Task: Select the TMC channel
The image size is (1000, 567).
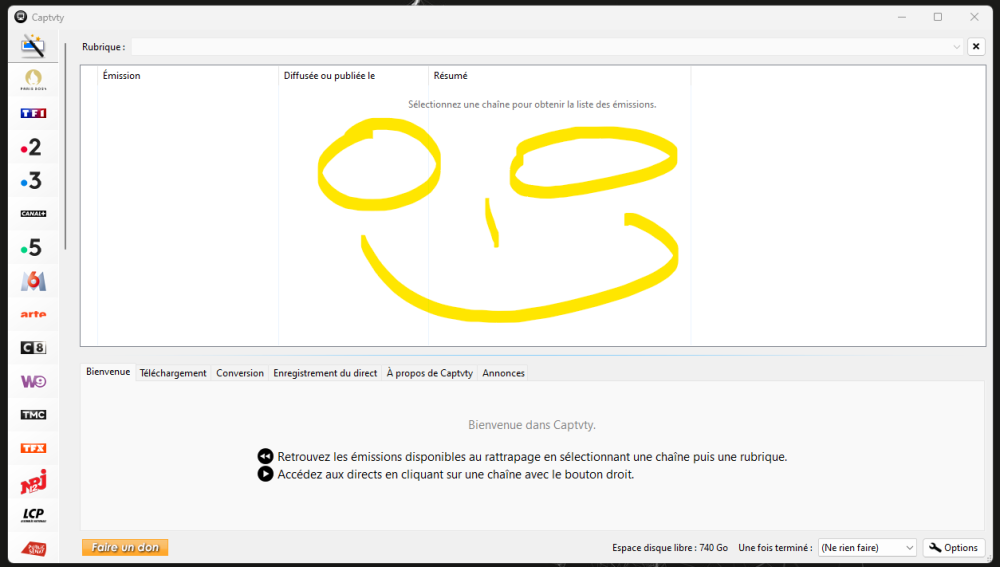Action: [x=33, y=415]
